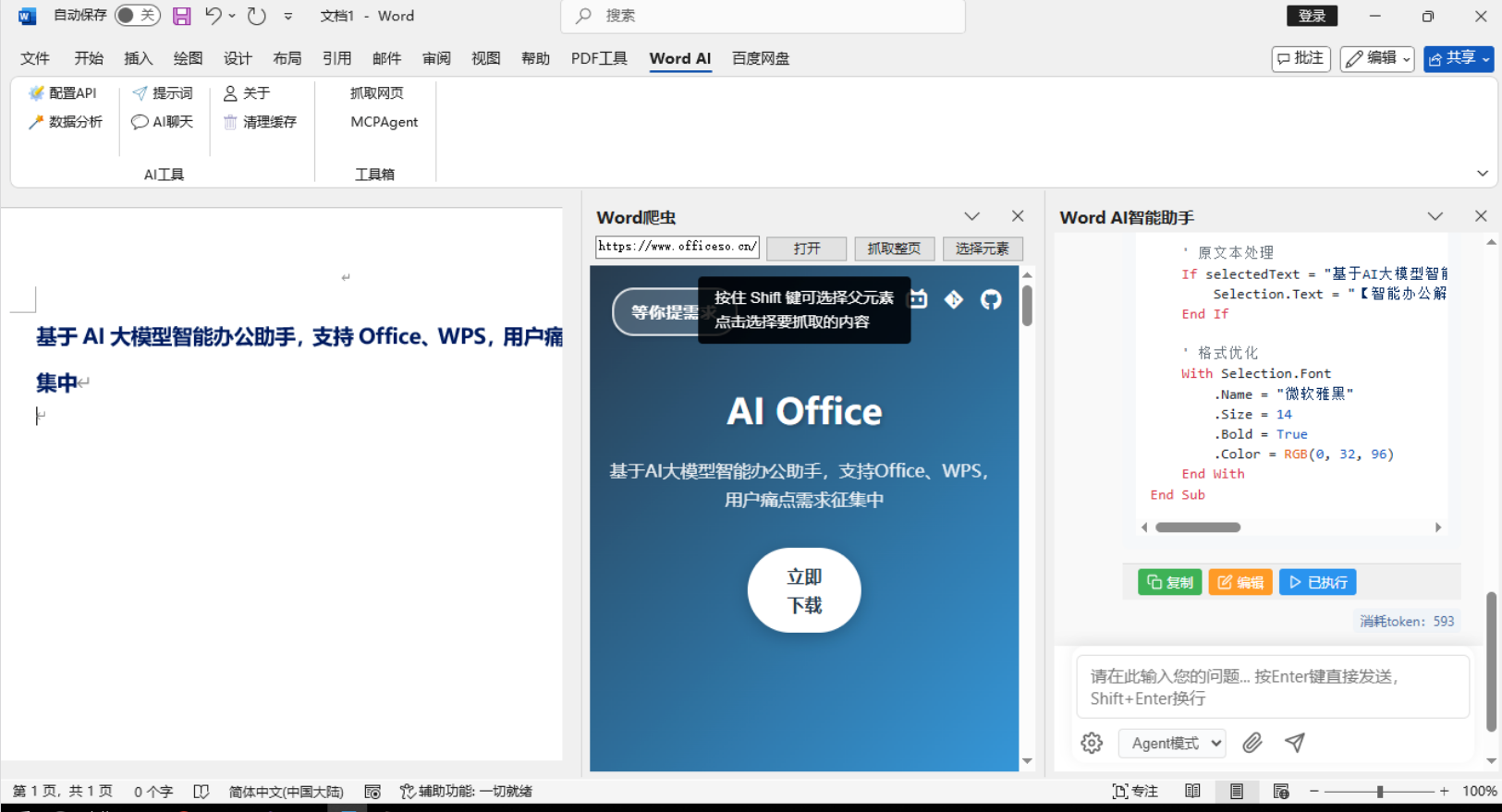Viewport: 1502px width, 812px height.
Task: Open the 编辑 mode dropdown
Action: pyautogui.click(x=1377, y=59)
